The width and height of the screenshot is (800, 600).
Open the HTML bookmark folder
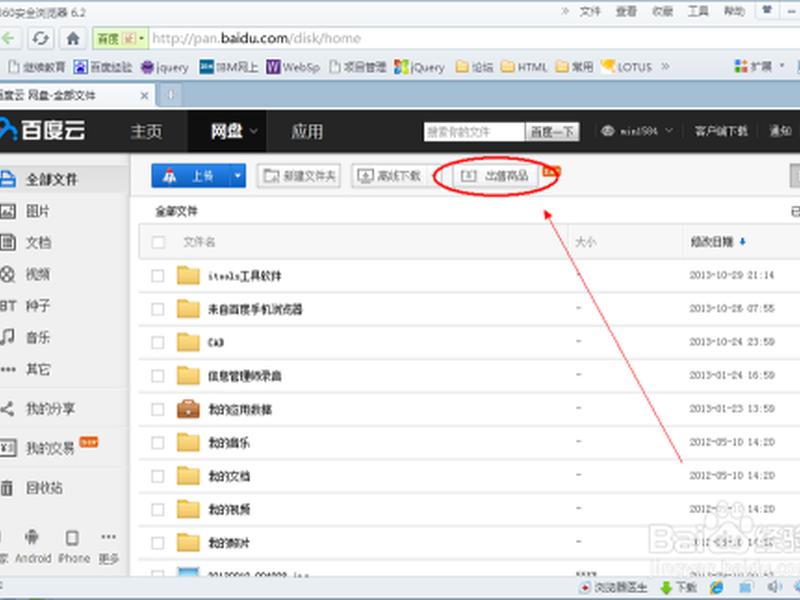pyautogui.click(x=524, y=67)
